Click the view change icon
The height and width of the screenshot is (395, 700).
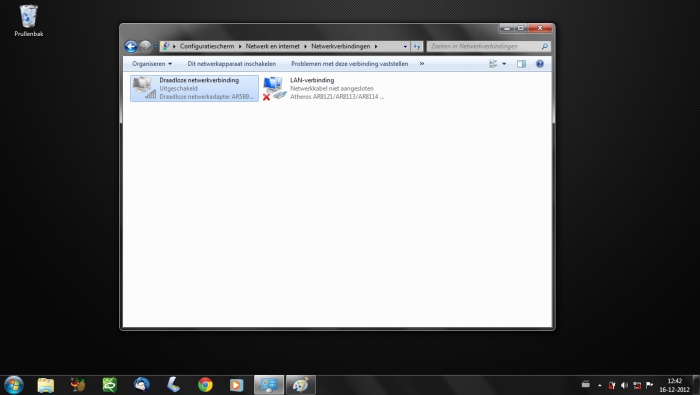(x=493, y=64)
